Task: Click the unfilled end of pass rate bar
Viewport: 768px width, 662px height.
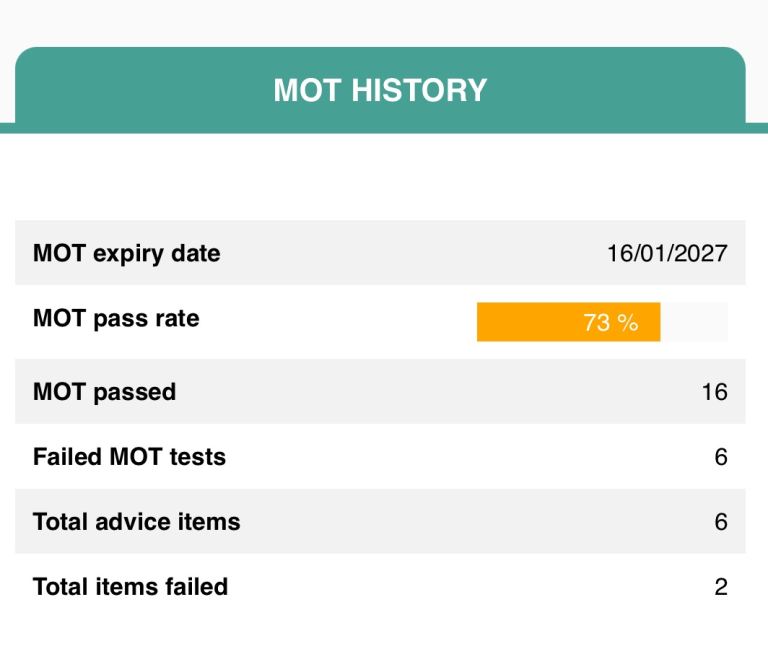Action: click(x=694, y=322)
